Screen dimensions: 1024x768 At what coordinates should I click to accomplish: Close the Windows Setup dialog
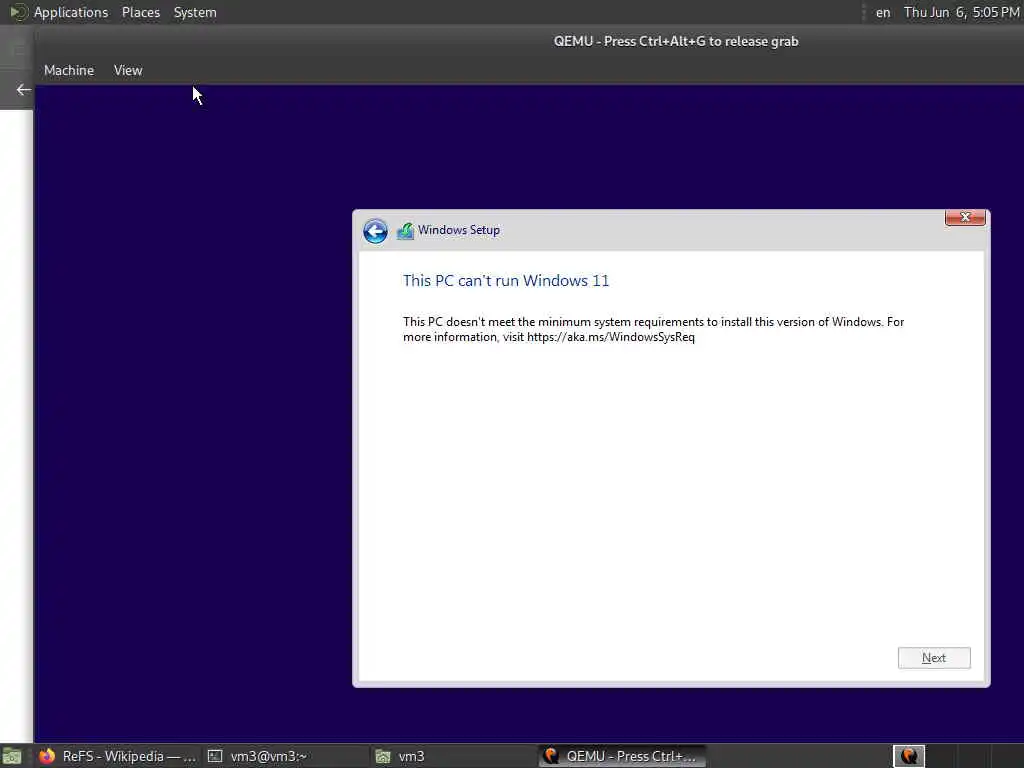point(965,217)
